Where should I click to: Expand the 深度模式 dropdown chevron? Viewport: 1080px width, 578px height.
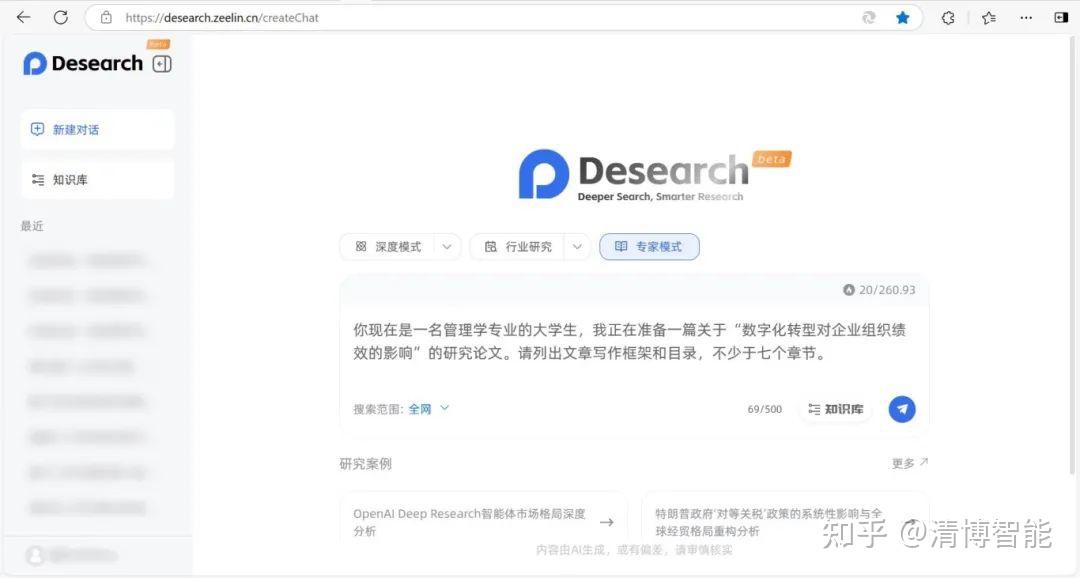coord(446,246)
